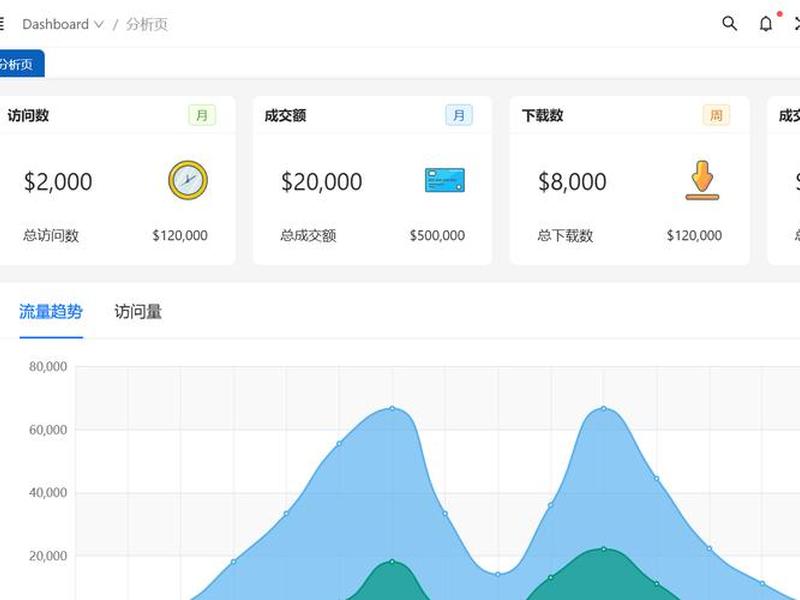Expand the Dashboard breadcrumb dropdown
The width and height of the screenshot is (800, 600).
(63, 24)
